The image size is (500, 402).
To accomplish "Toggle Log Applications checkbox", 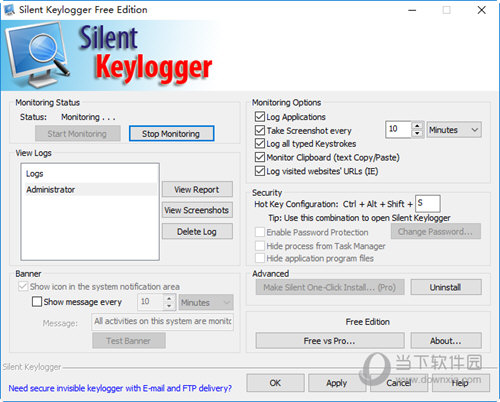I will point(260,117).
